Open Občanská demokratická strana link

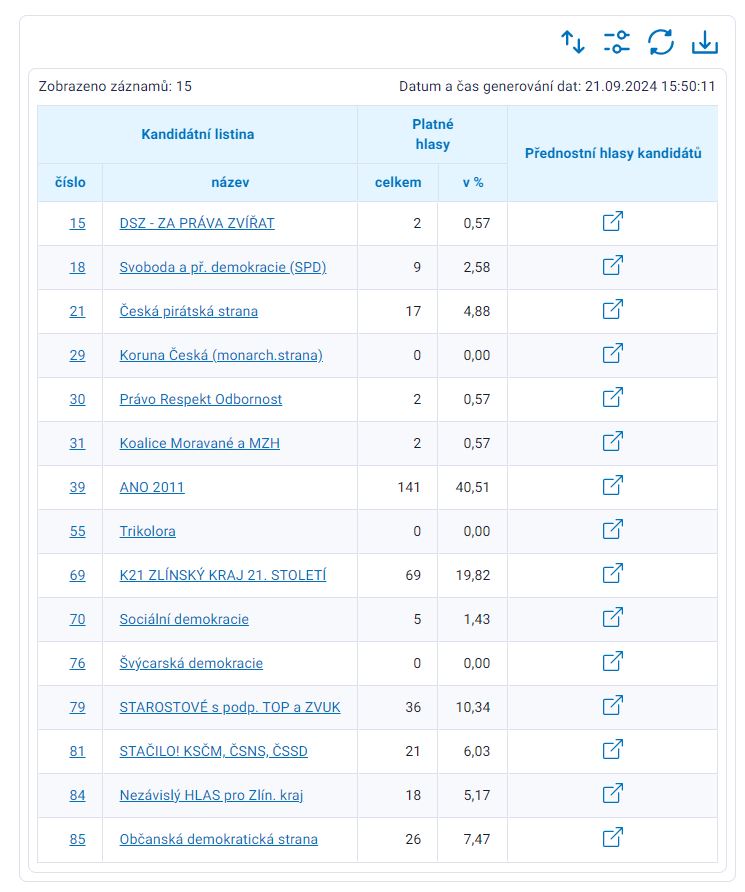(x=218, y=839)
